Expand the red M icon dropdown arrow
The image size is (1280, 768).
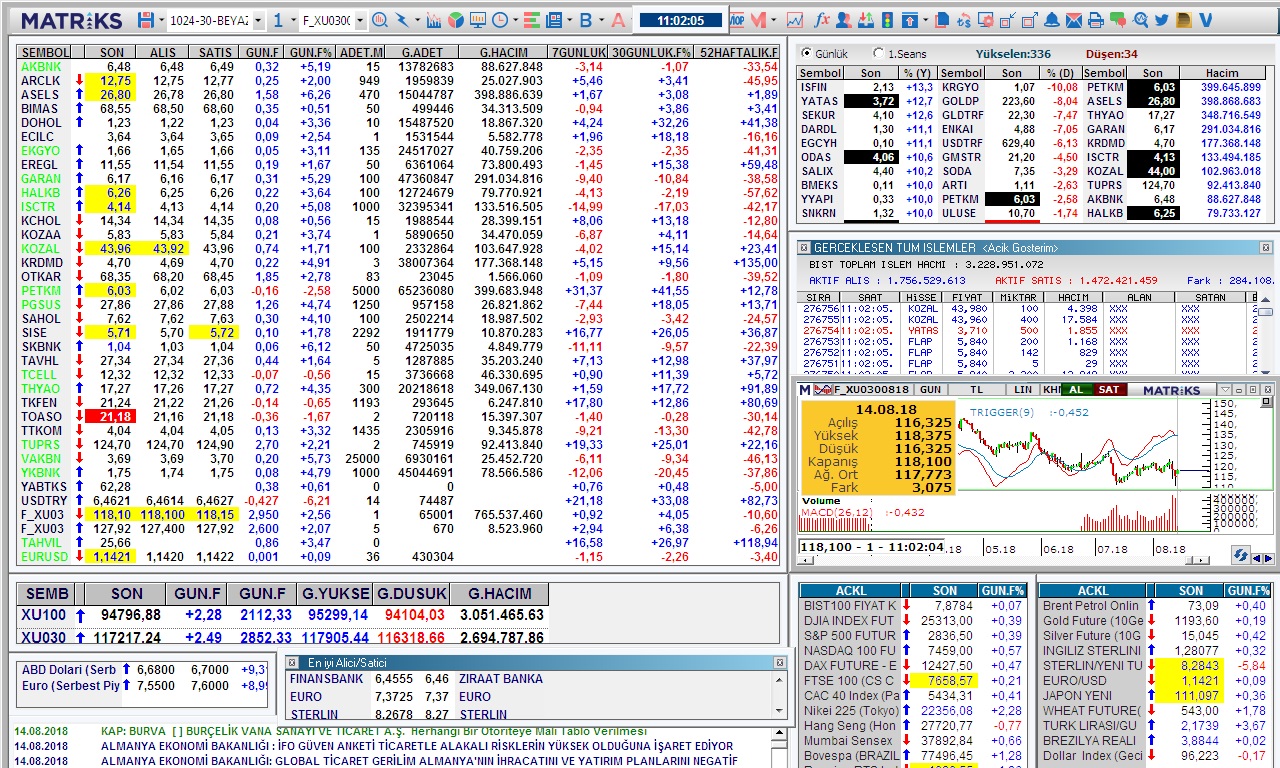[x=773, y=20]
